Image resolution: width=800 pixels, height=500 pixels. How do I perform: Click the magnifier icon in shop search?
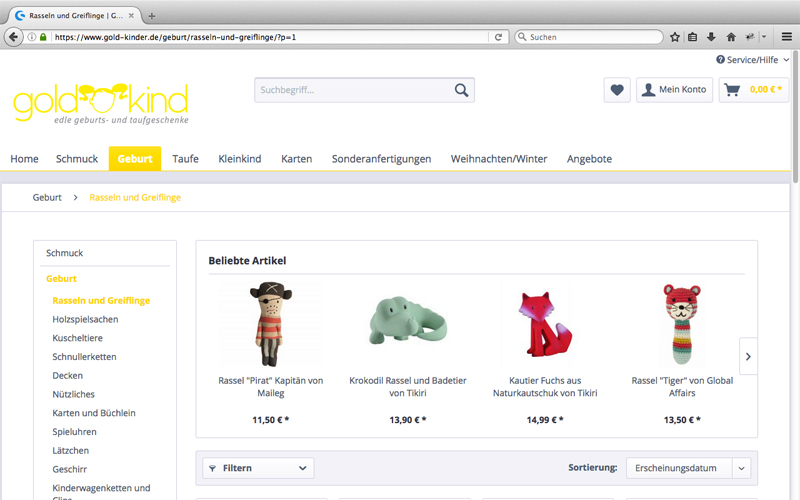461,90
